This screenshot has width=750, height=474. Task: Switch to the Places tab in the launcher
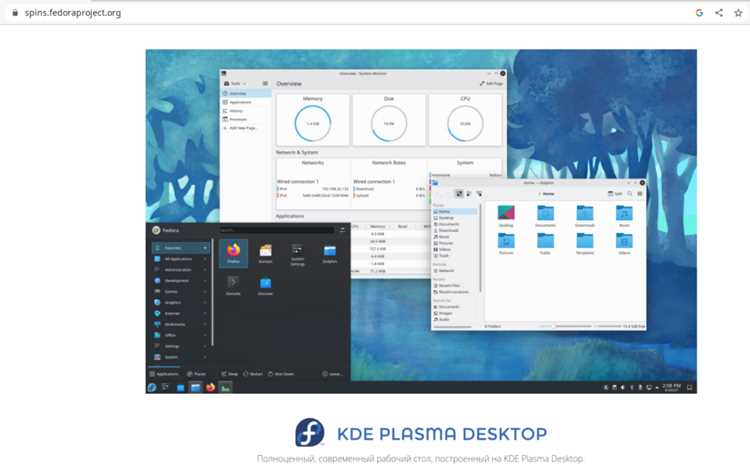coord(197,374)
